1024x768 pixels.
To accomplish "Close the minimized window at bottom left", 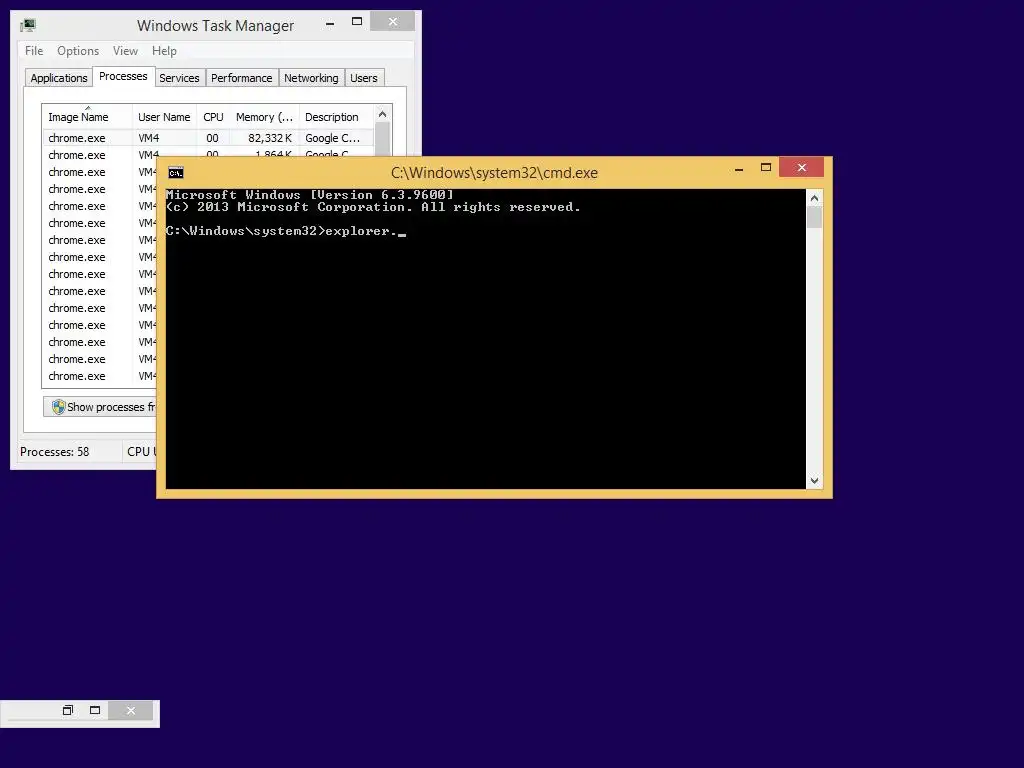I will coord(131,711).
